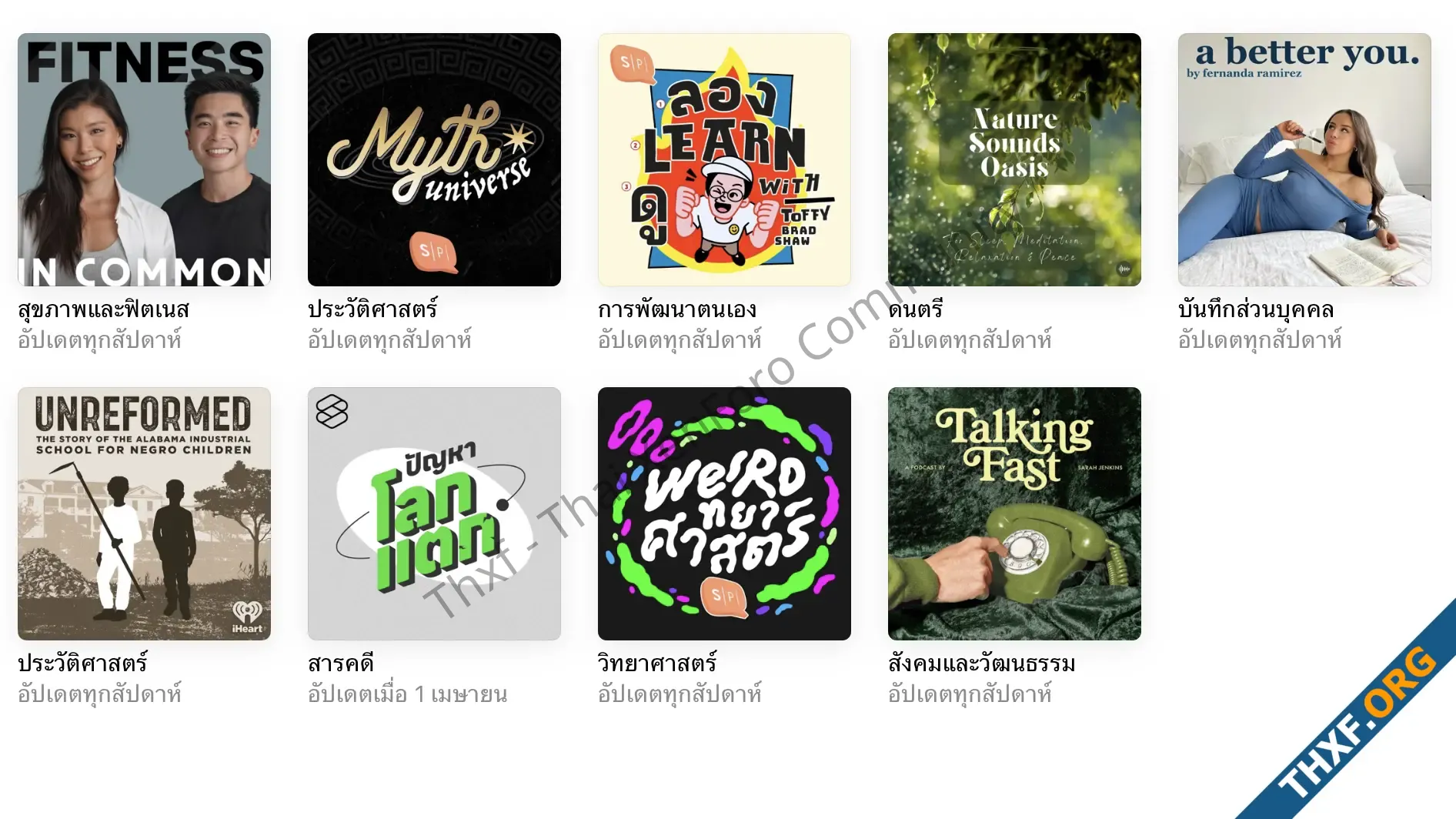The height and width of the screenshot is (819, 1456).
Task: Open the ดนตรี category link
Action: (915, 309)
